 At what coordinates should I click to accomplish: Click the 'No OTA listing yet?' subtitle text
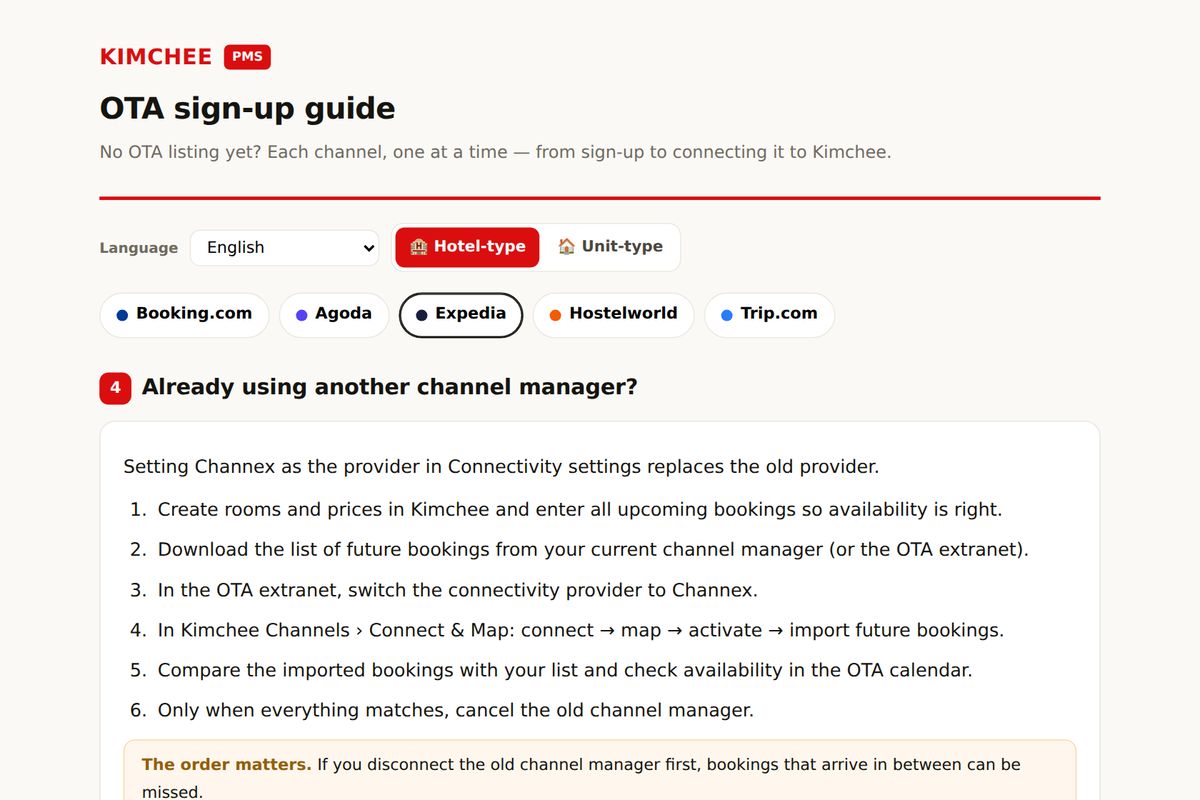(495, 153)
